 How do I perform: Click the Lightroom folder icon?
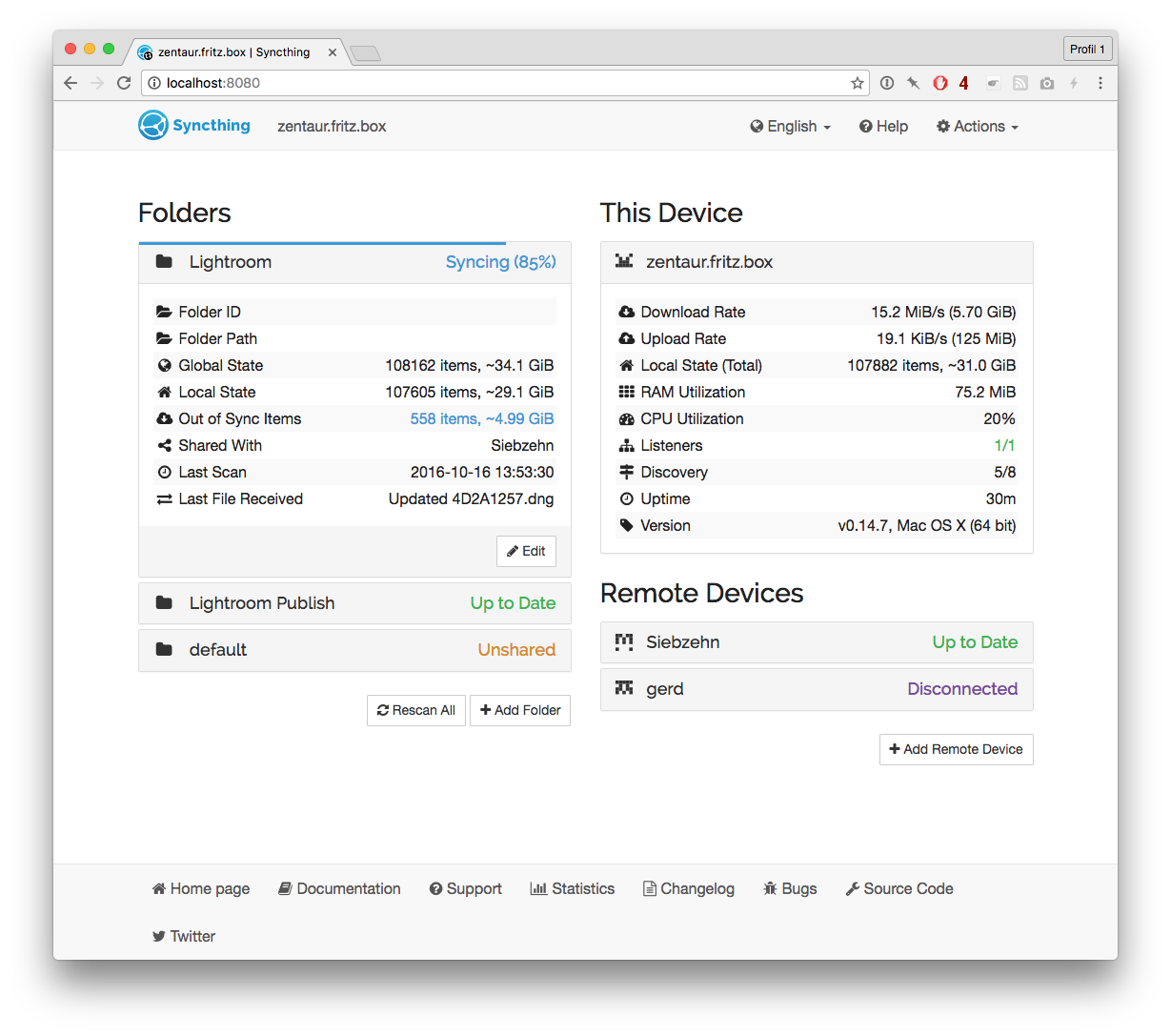pyautogui.click(x=164, y=261)
